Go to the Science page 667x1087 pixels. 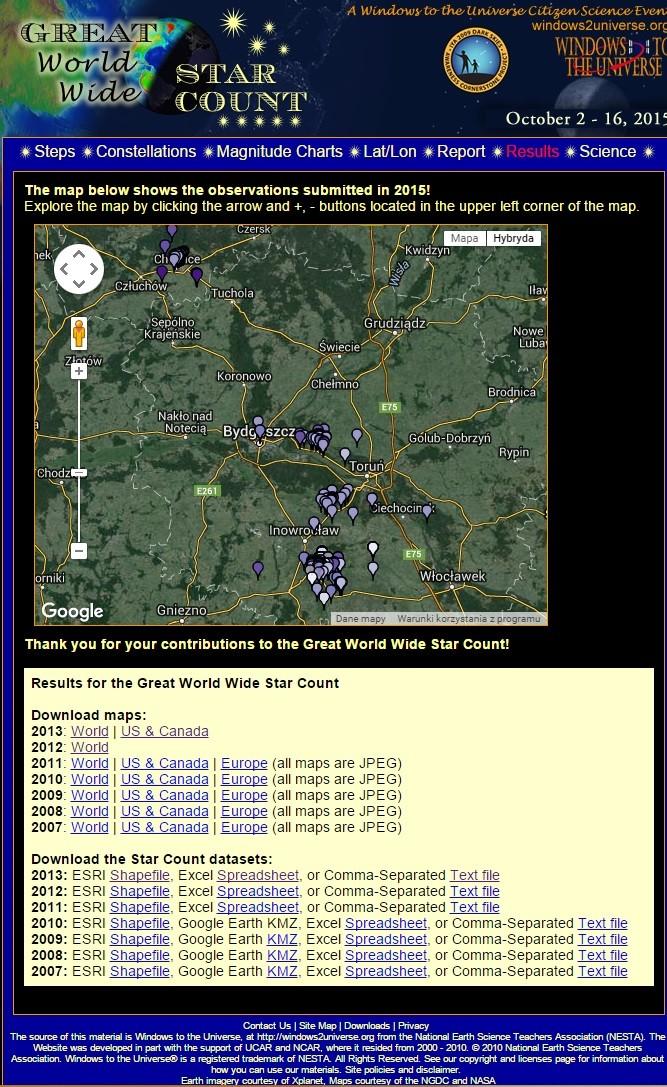click(607, 152)
